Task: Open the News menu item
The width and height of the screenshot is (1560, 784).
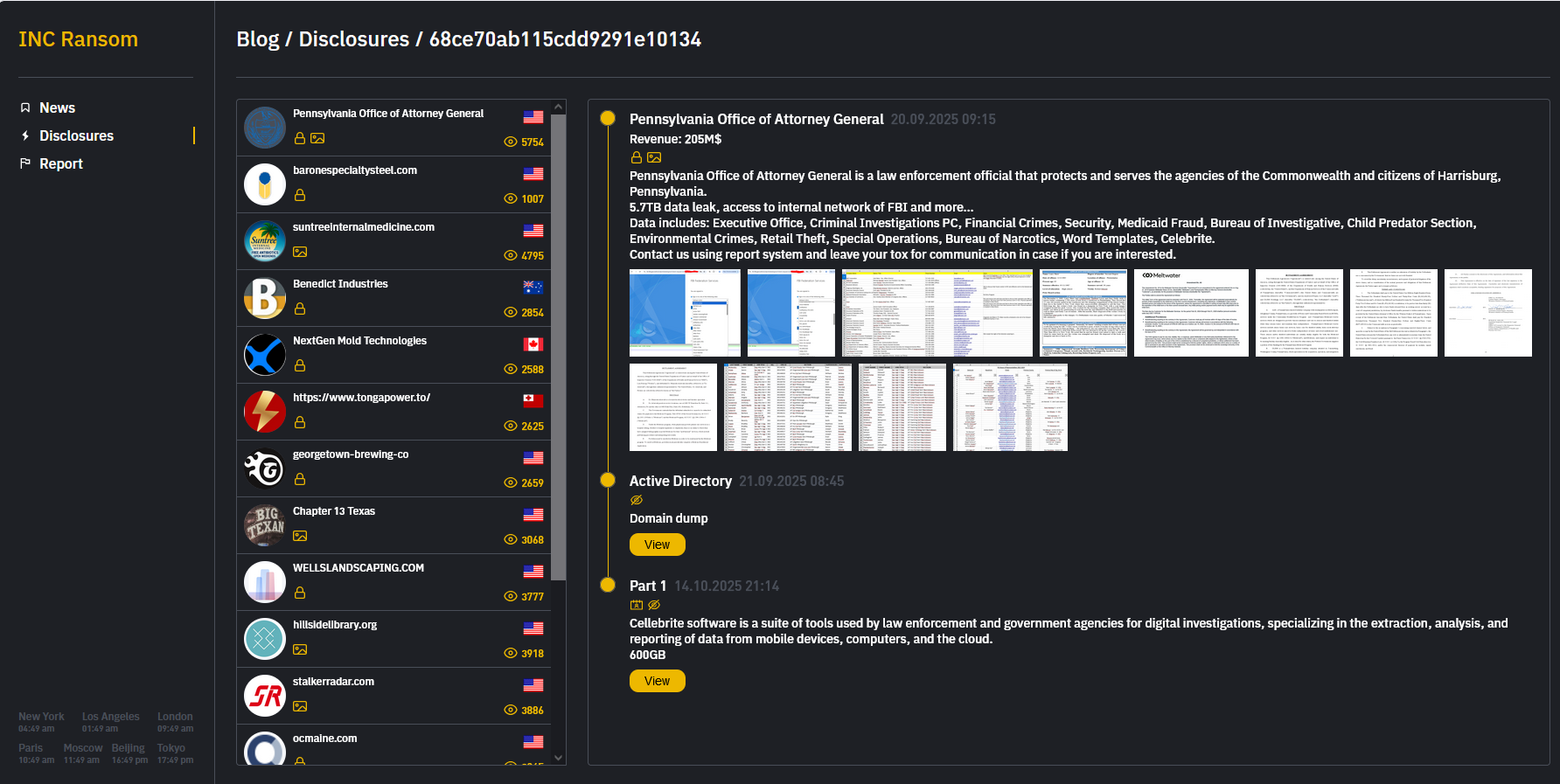Action: pos(57,108)
